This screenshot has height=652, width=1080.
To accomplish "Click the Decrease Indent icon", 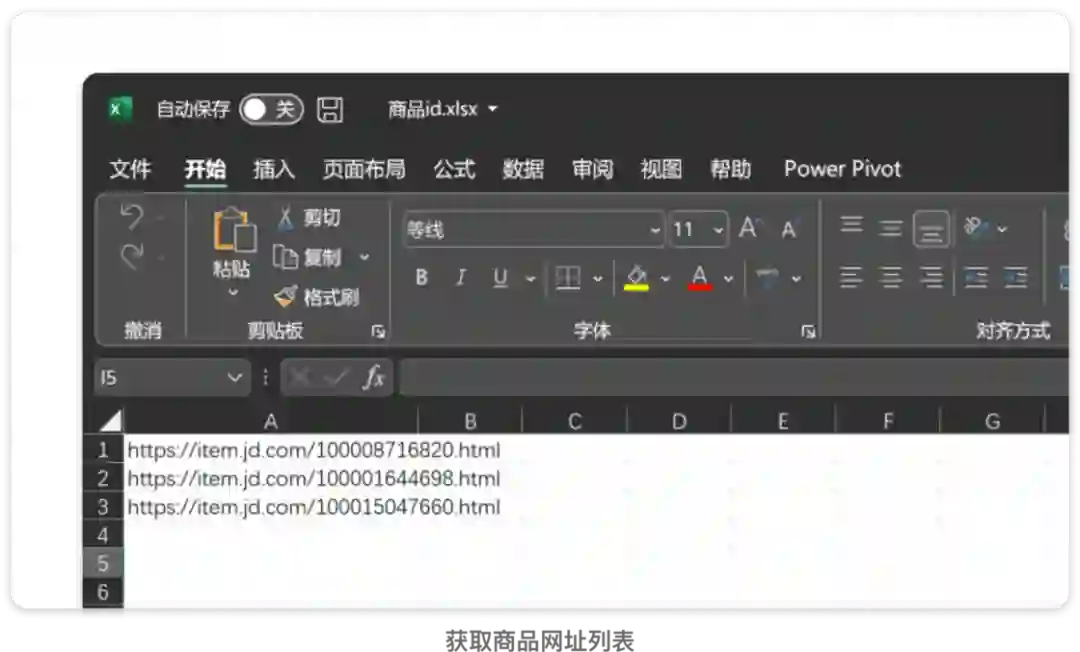I will pos(976,277).
